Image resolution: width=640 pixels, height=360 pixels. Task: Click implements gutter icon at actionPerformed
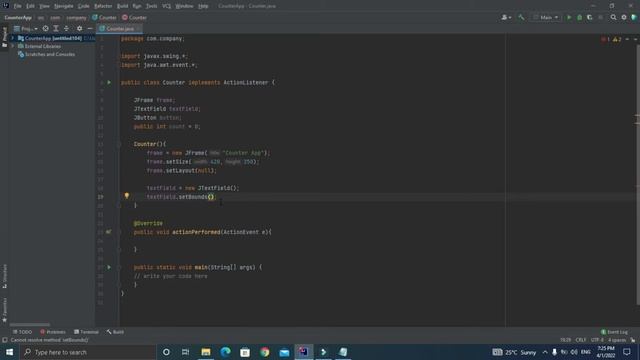coord(109,232)
